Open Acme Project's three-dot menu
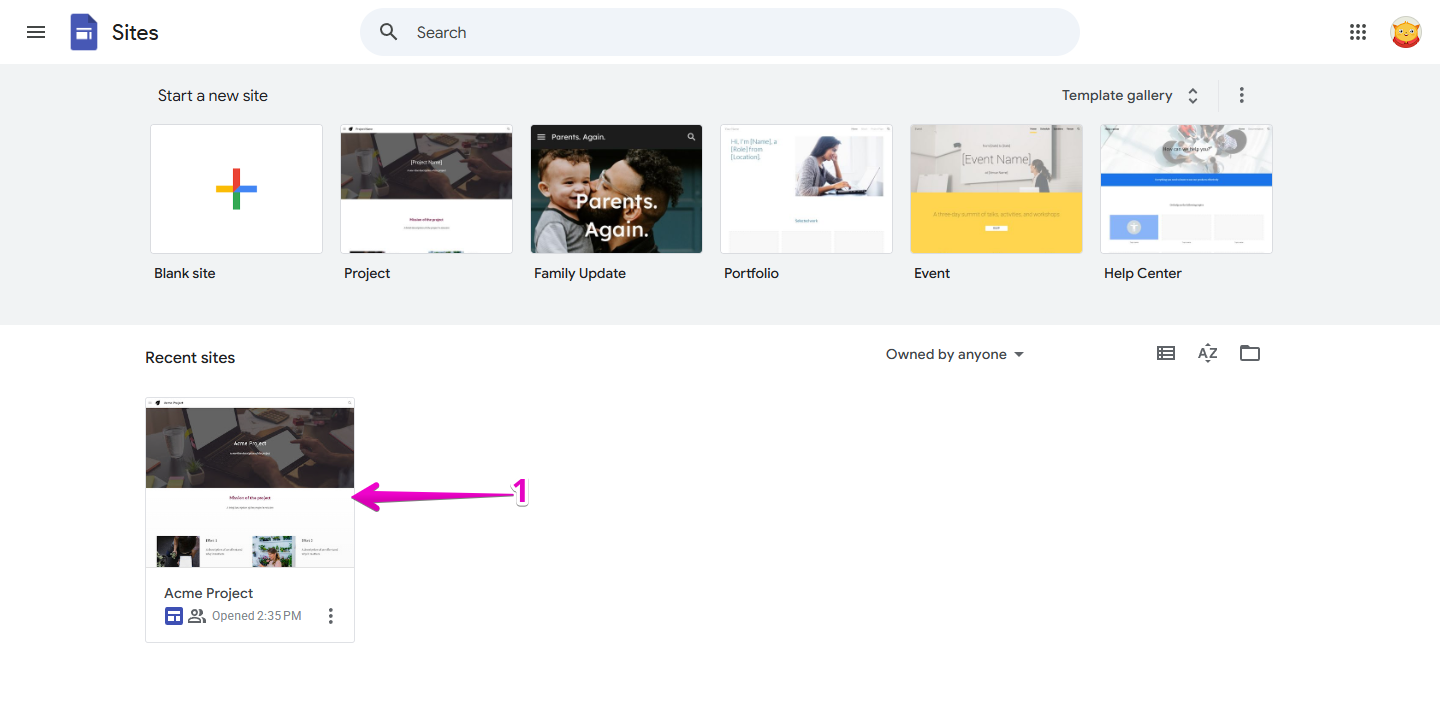This screenshot has height=724, width=1440. coord(331,616)
